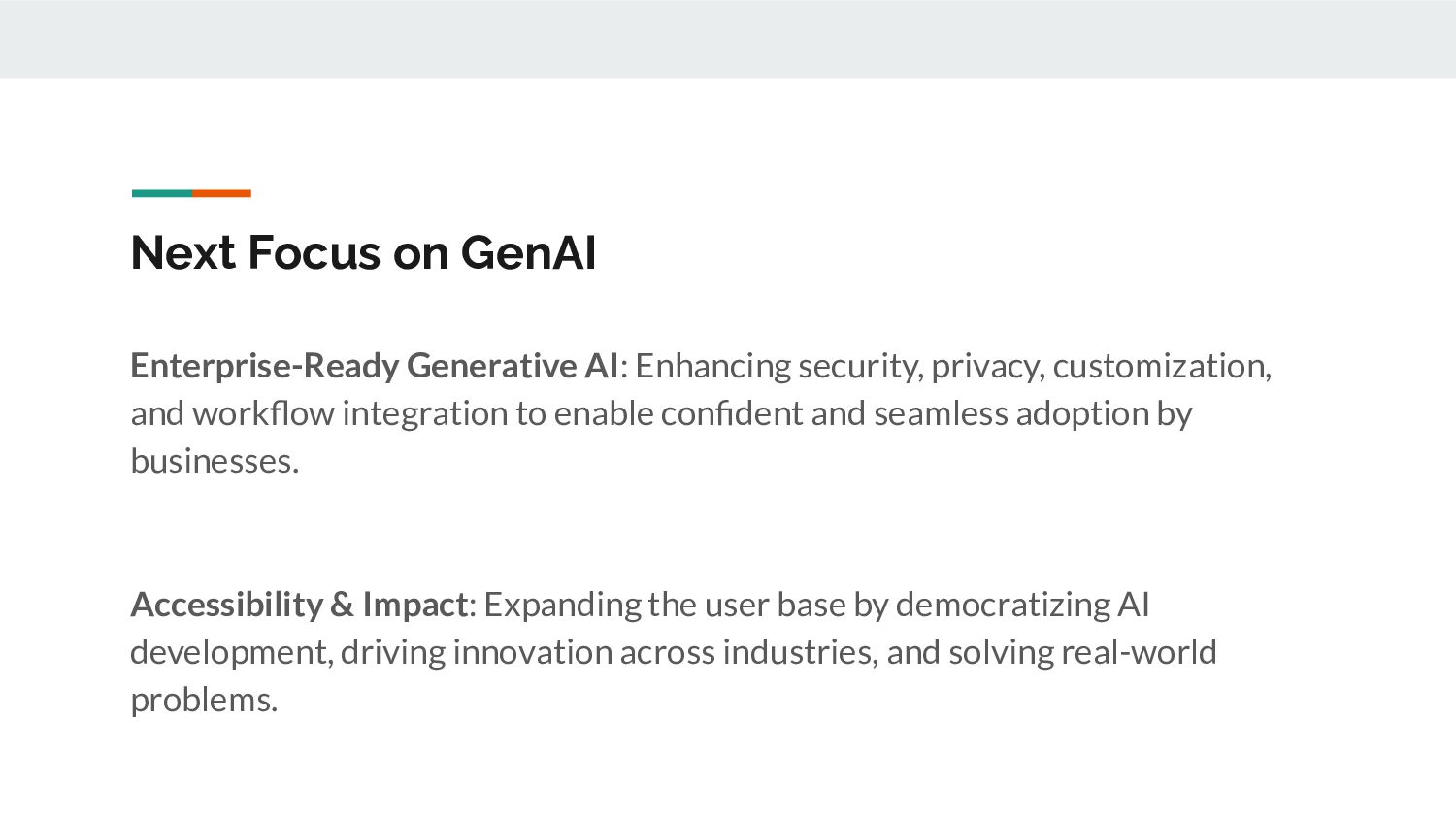The image size is (1456, 819).
Task: Click the word 'businesses.' ending first paragraph
Action: click(x=215, y=461)
